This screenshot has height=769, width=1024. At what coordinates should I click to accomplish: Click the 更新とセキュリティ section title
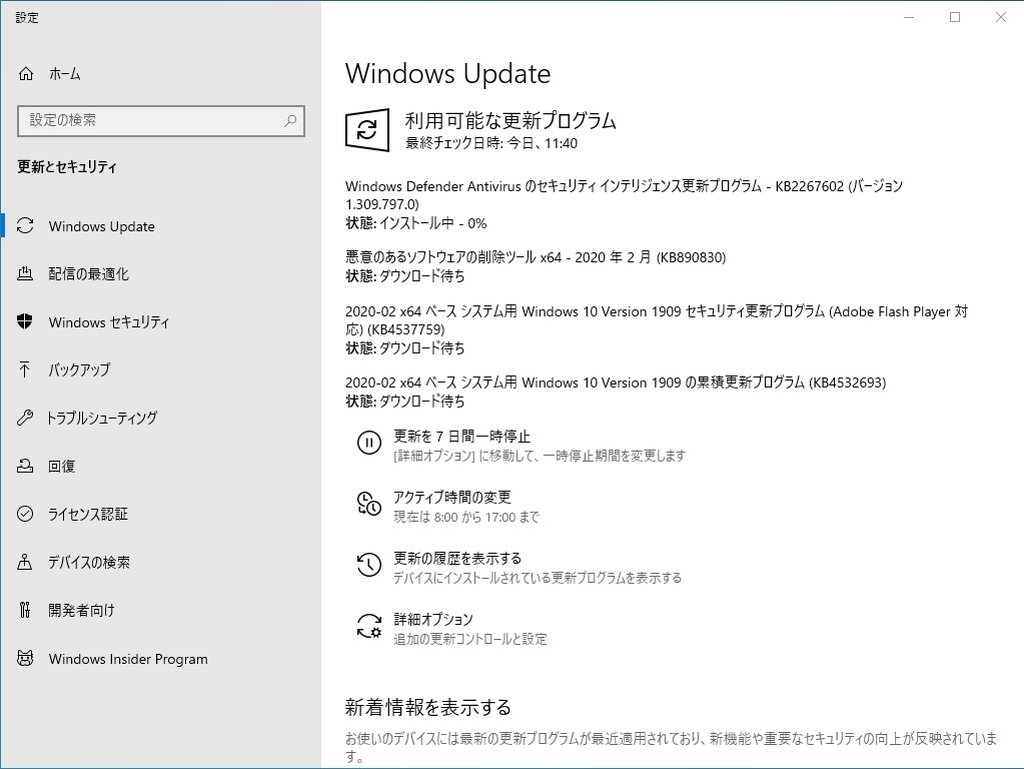coord(67,167)
